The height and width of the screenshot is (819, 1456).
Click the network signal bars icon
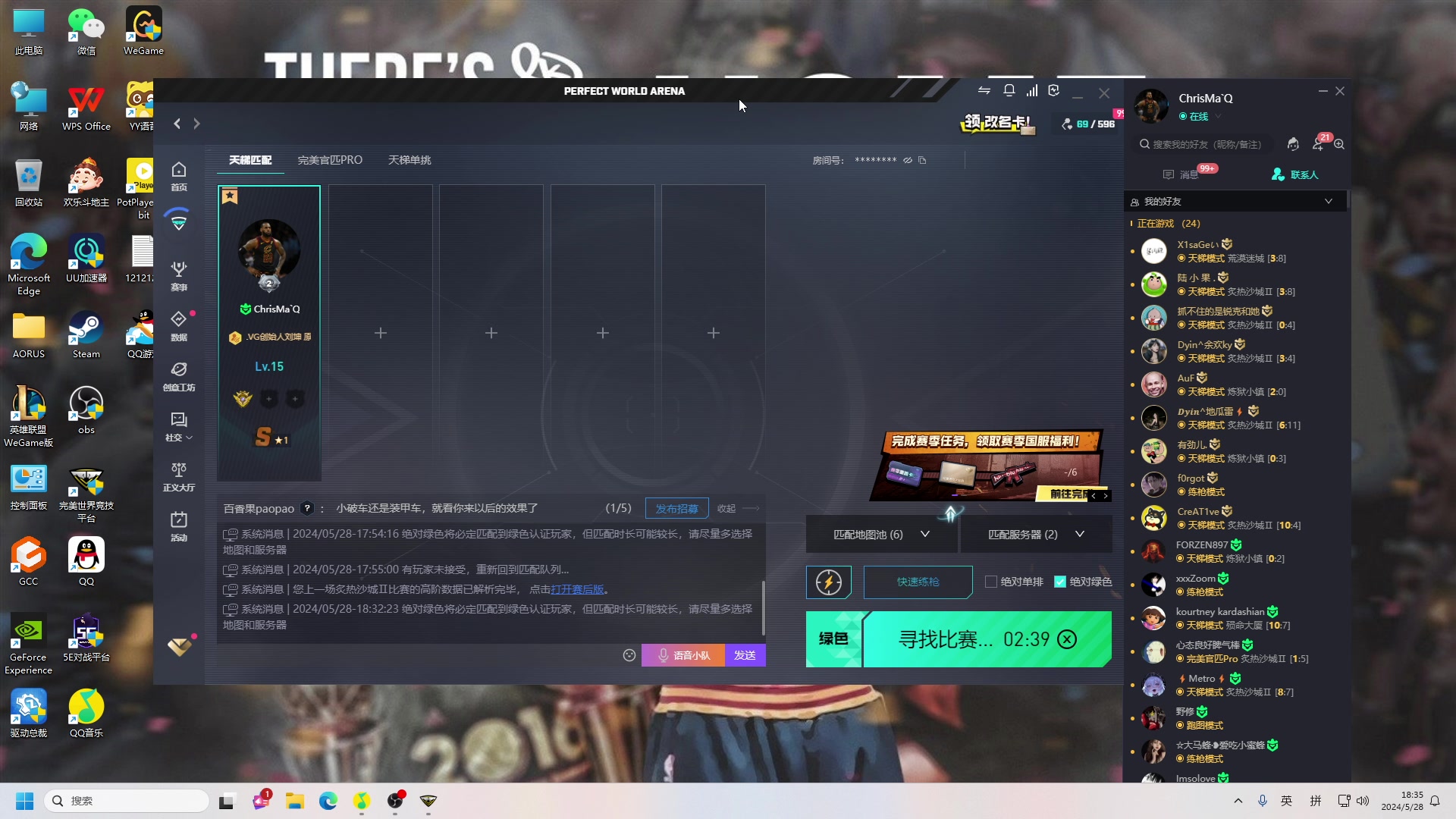[1032, 90]
